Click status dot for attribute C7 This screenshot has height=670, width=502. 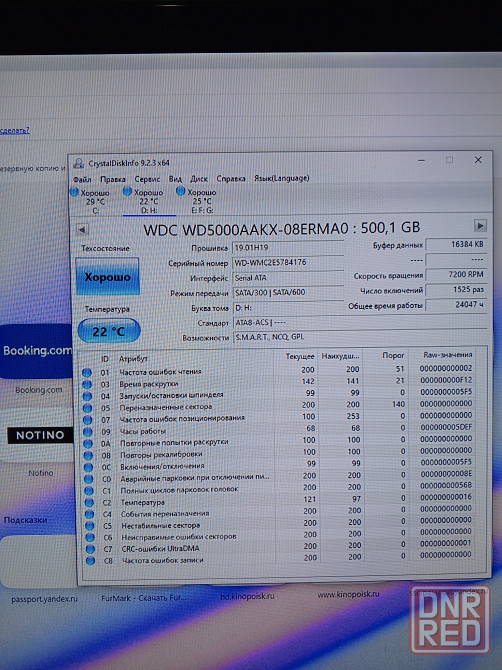click(x=90, y=549)
